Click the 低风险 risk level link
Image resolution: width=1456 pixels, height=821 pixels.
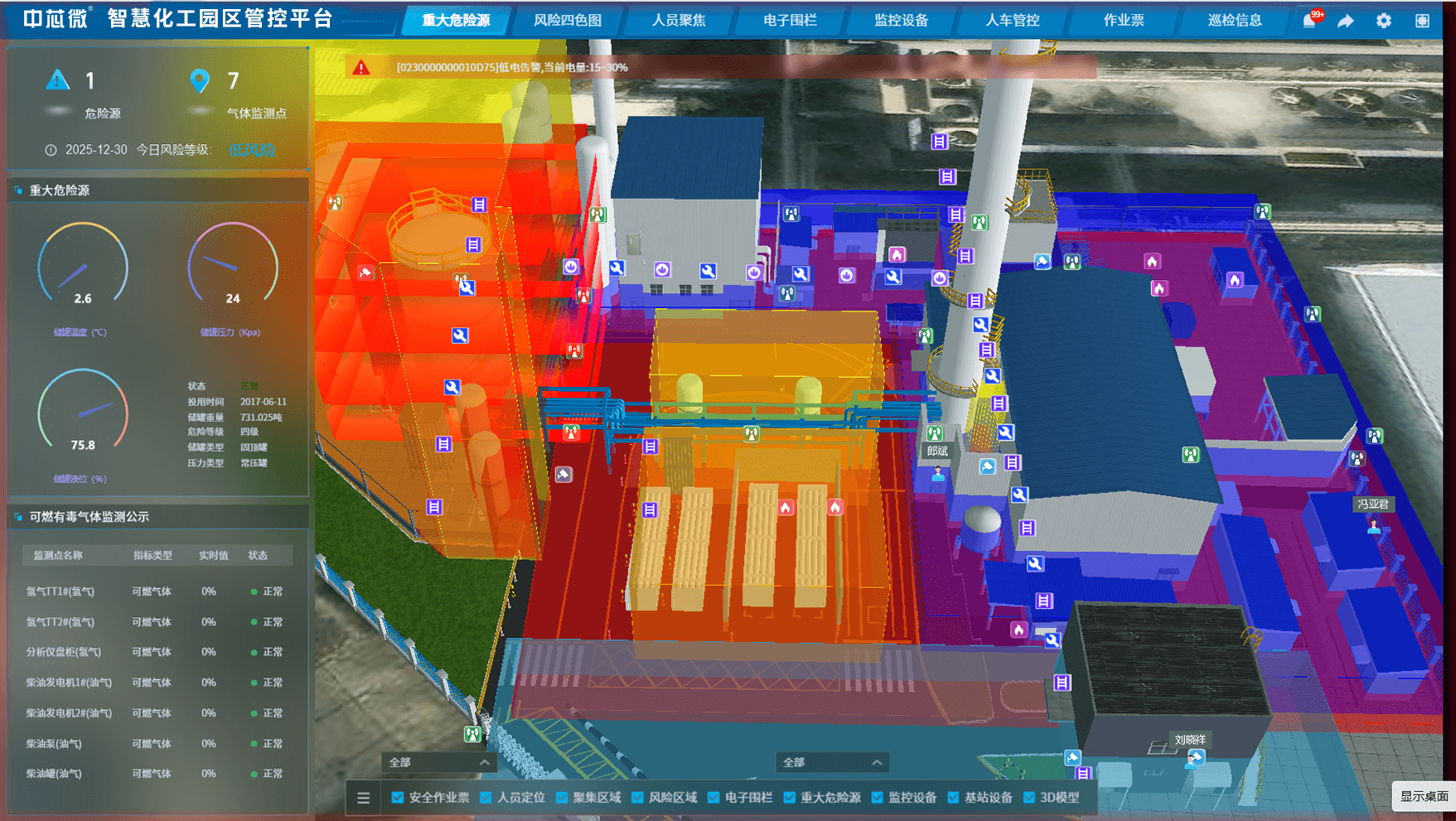click(251, 150)
